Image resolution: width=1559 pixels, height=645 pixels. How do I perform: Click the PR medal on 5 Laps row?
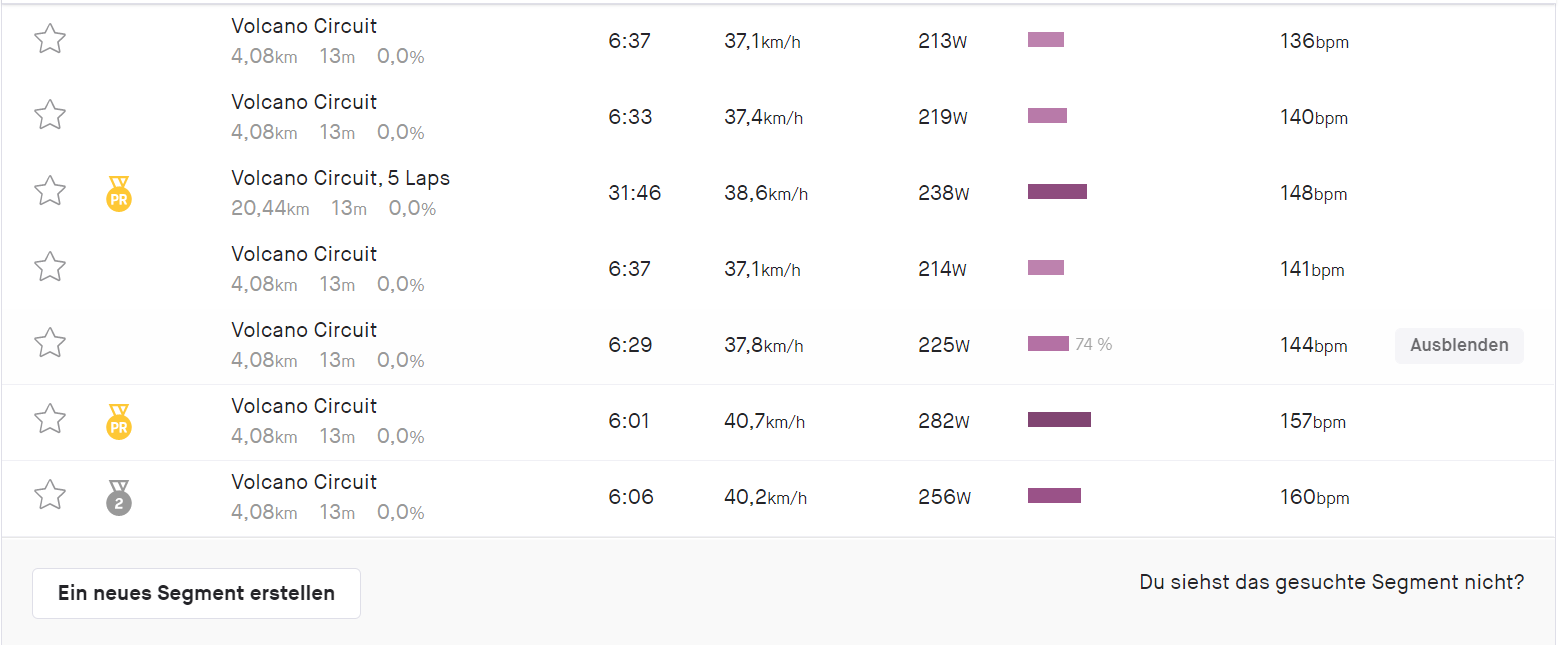[x=119, y=193]
